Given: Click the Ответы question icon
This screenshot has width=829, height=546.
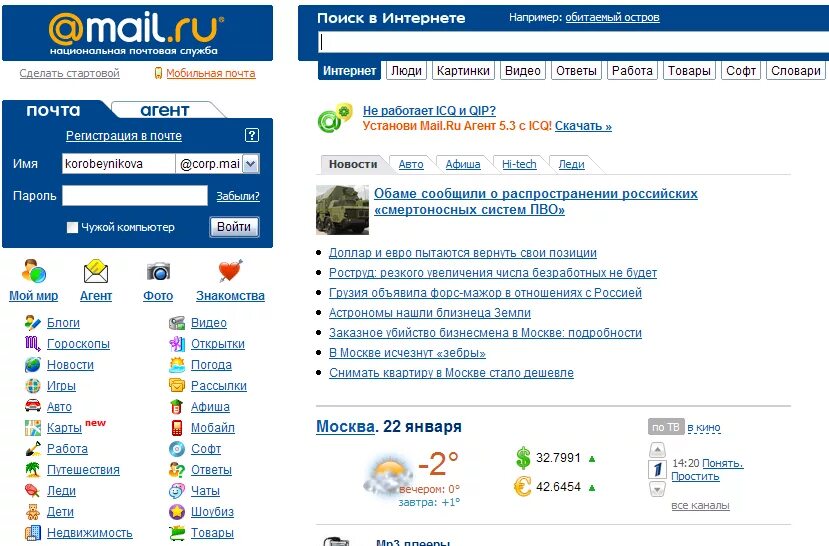Looking at the screenshot, I should pyautogui.click(x=177, y=469).
